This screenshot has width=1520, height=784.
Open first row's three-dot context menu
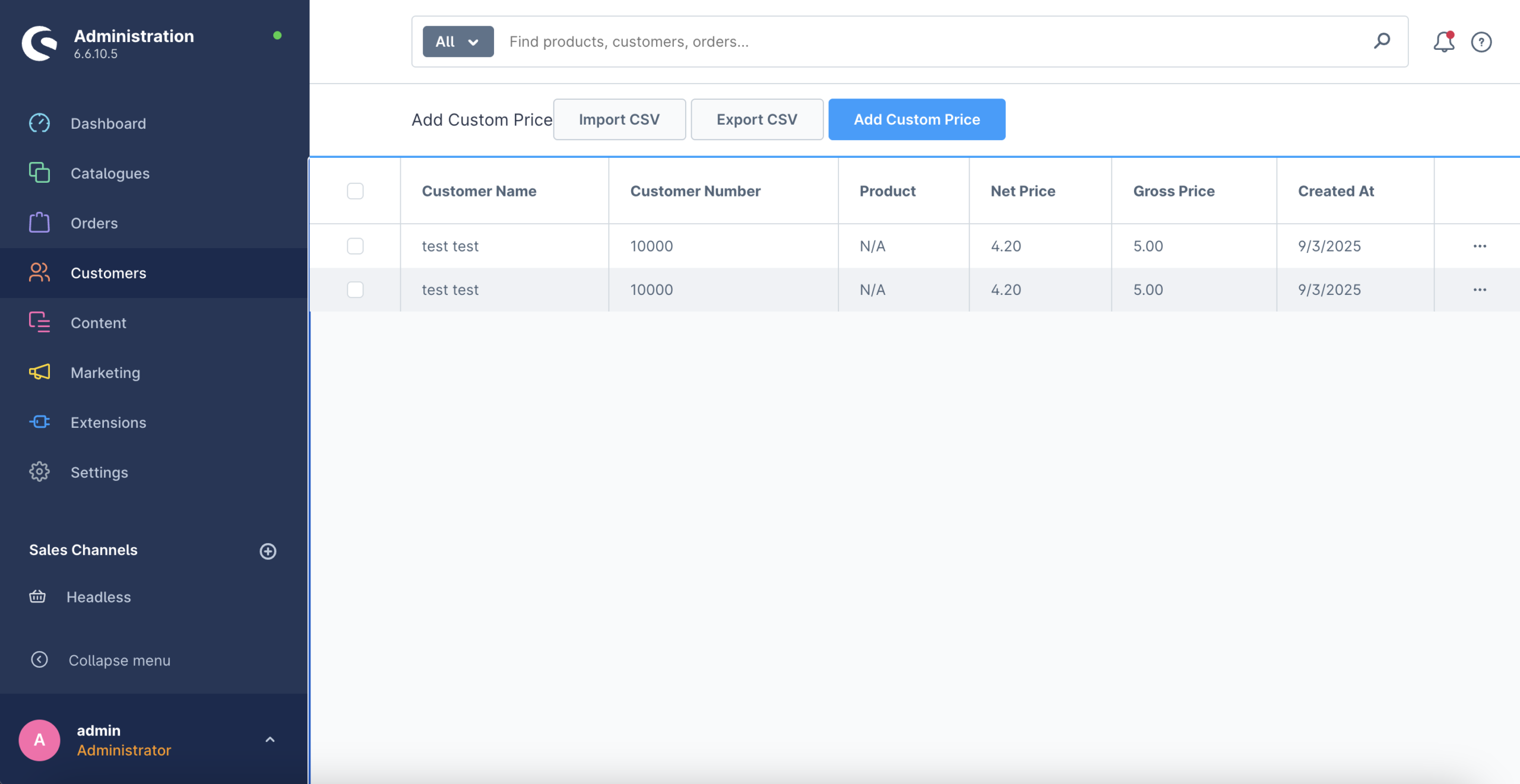[1479, 246]
